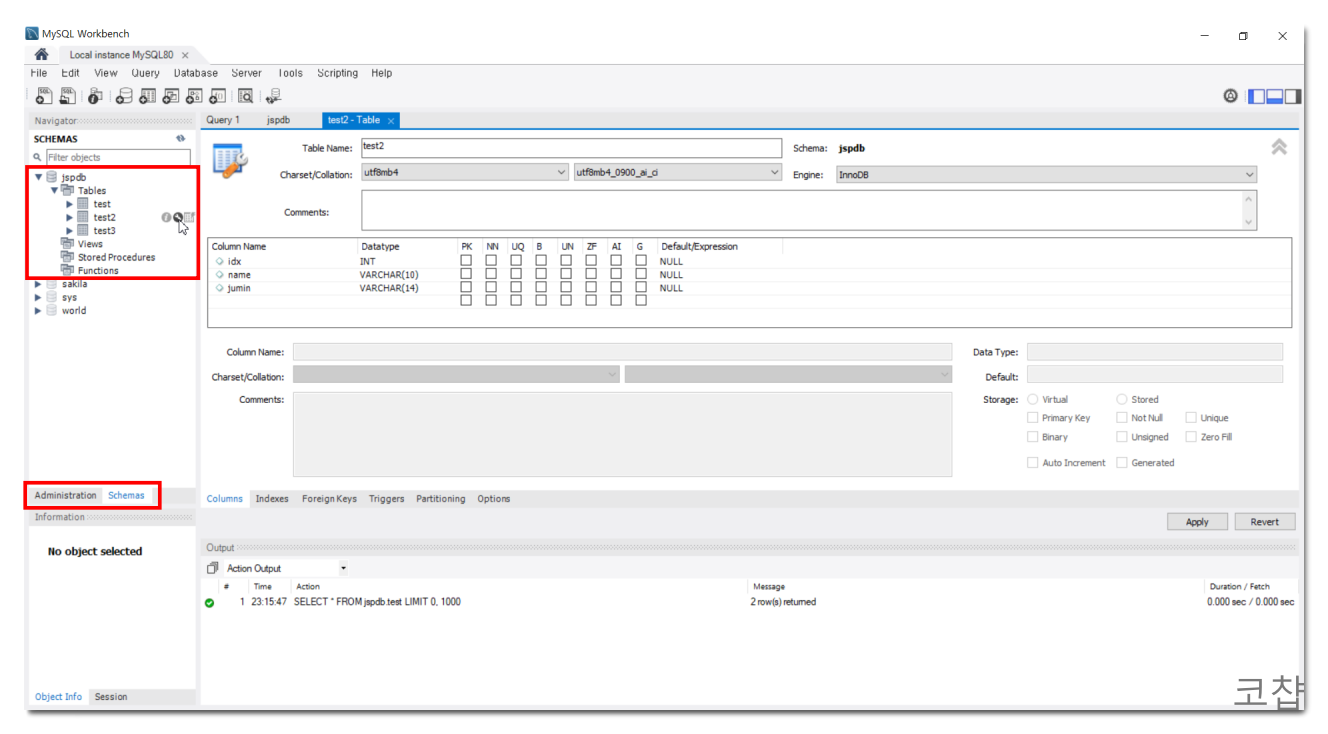1328x734 pixels.
Task: Create a new schema toolbar icon
Action: click(124, 96)
